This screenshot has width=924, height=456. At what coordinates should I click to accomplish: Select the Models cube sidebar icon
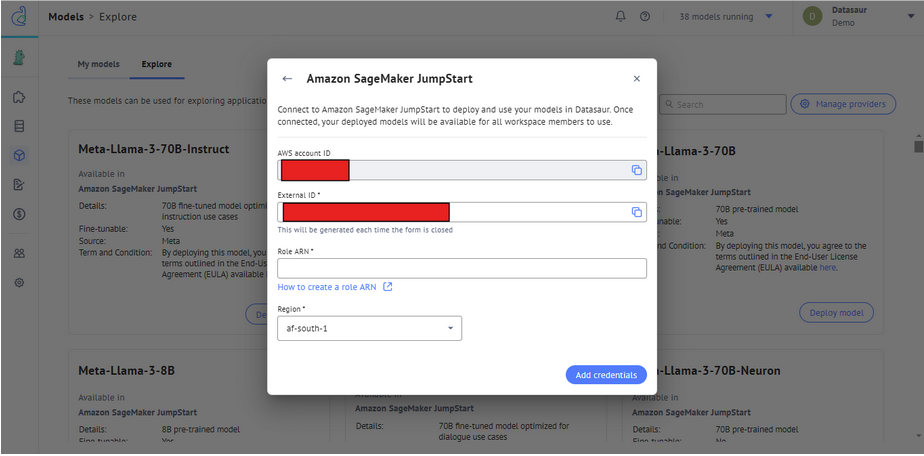[x=19, y=156]
